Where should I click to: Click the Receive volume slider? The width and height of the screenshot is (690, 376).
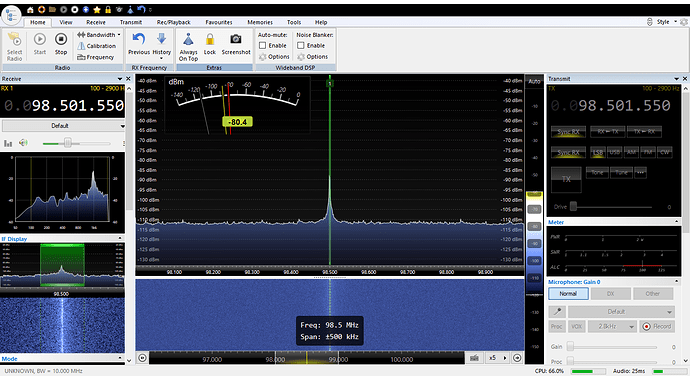(76, 143)
